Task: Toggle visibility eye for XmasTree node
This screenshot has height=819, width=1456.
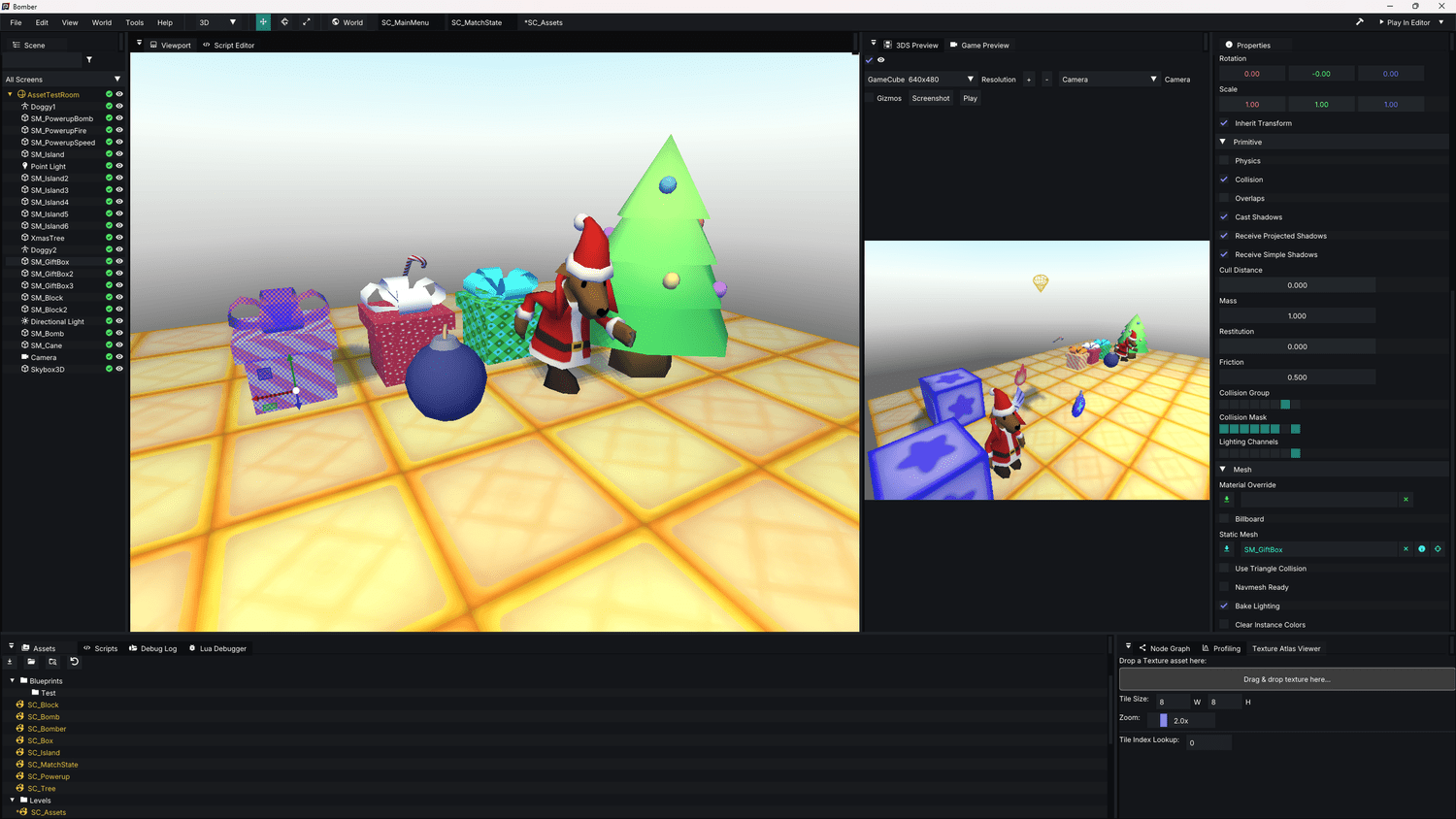Action: tap(119, 238)
